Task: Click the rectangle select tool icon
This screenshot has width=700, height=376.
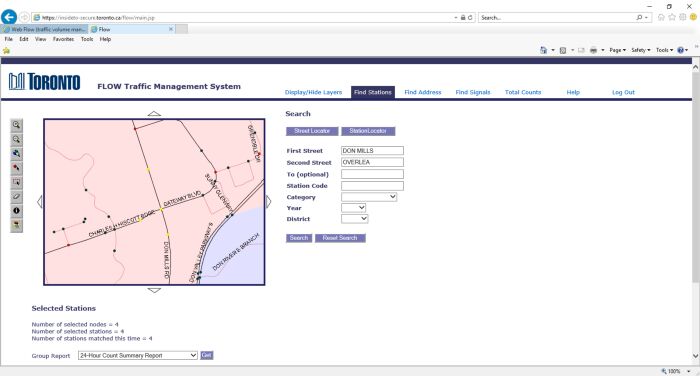Action: pyautogui.click(x=17, y=182)
